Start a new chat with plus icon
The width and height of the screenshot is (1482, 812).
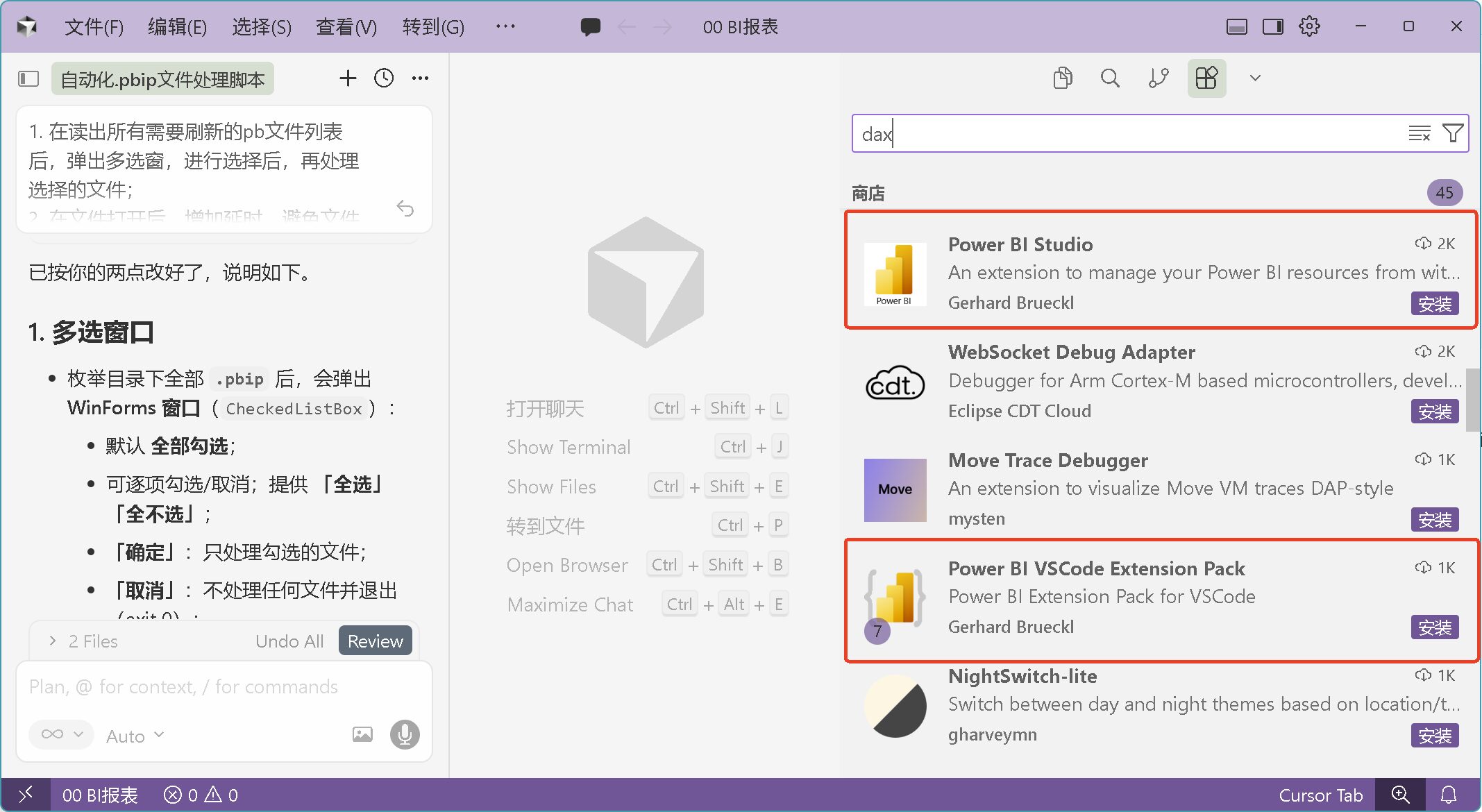pos(348,78)
